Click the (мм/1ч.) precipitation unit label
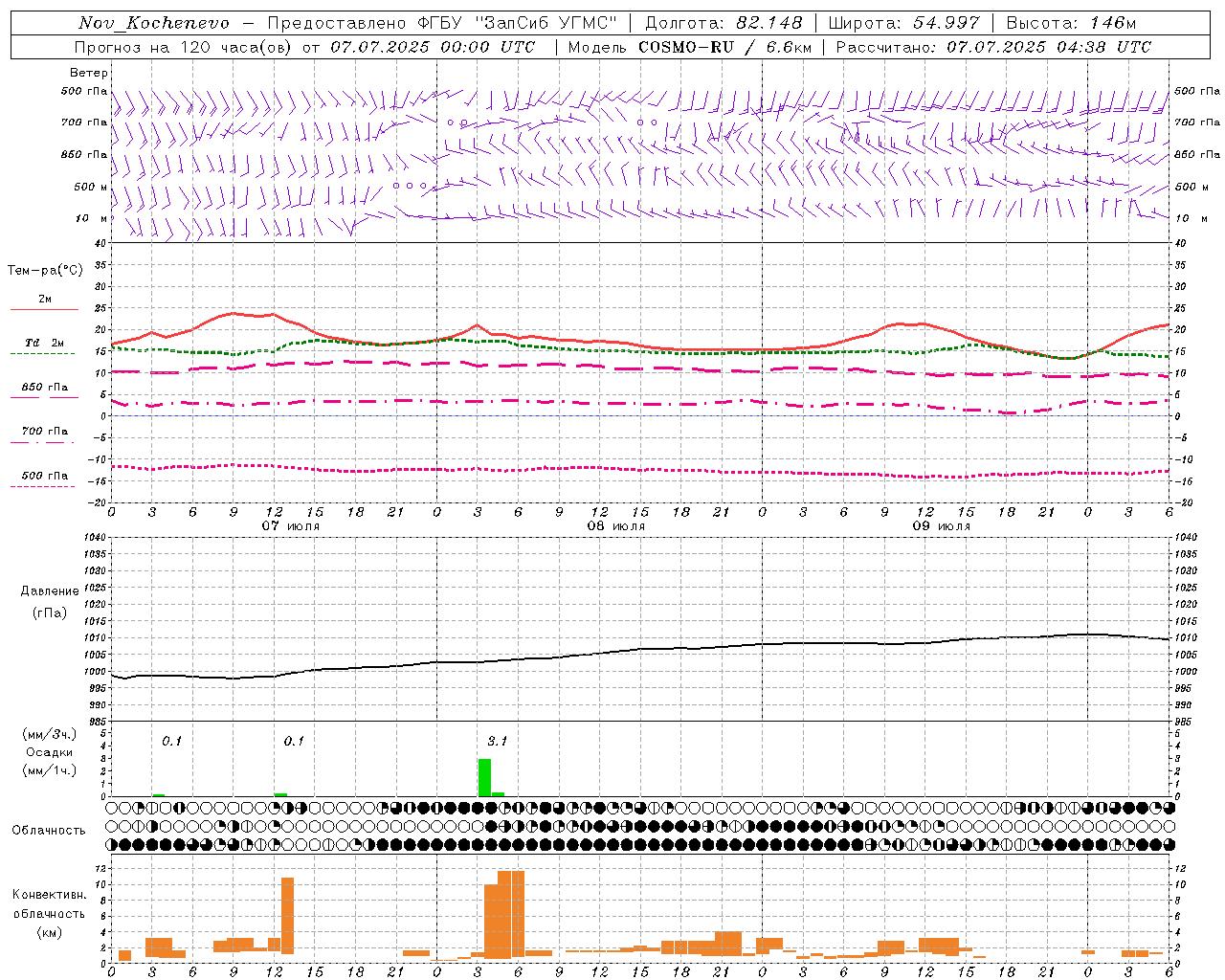 click(x=50, y=770)
